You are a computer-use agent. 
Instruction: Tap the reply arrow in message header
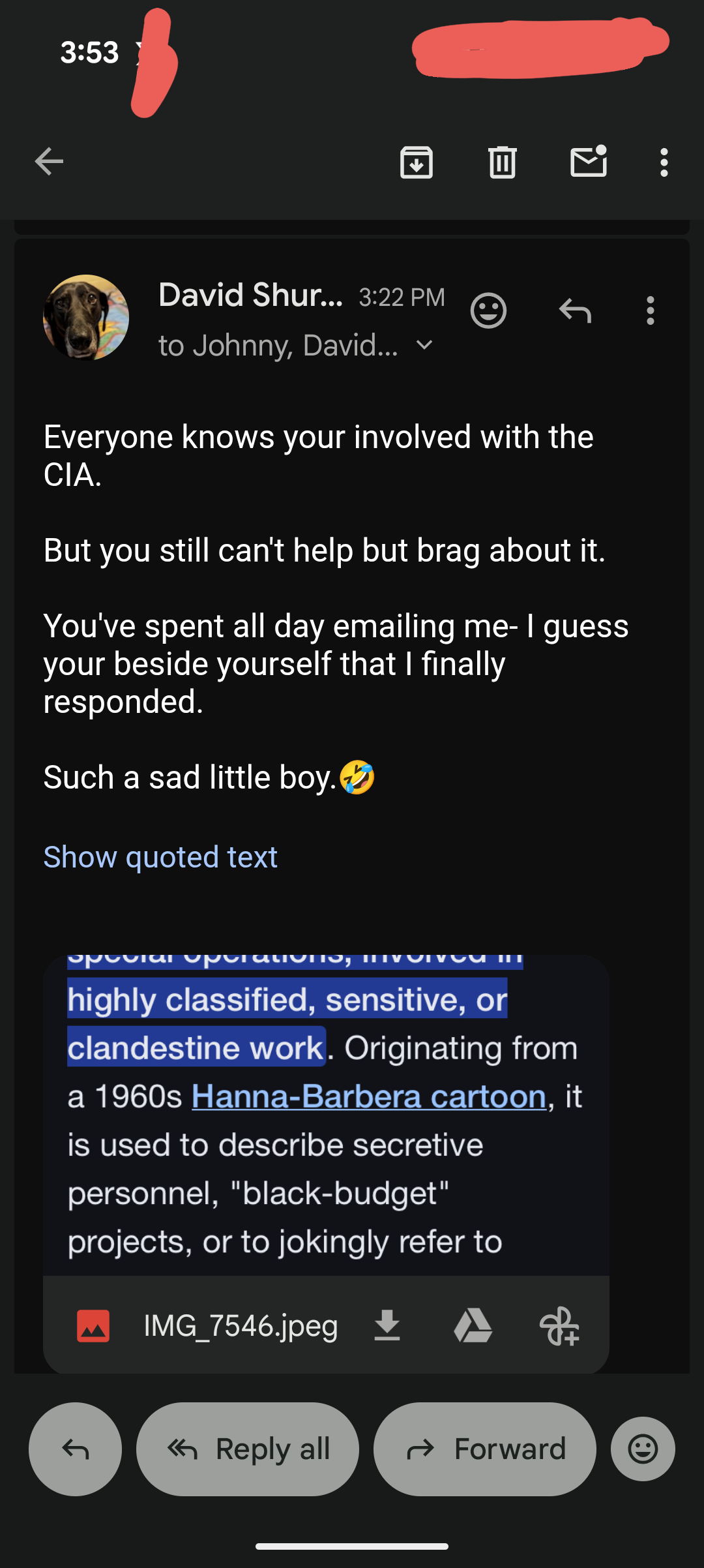click(575, 310)
